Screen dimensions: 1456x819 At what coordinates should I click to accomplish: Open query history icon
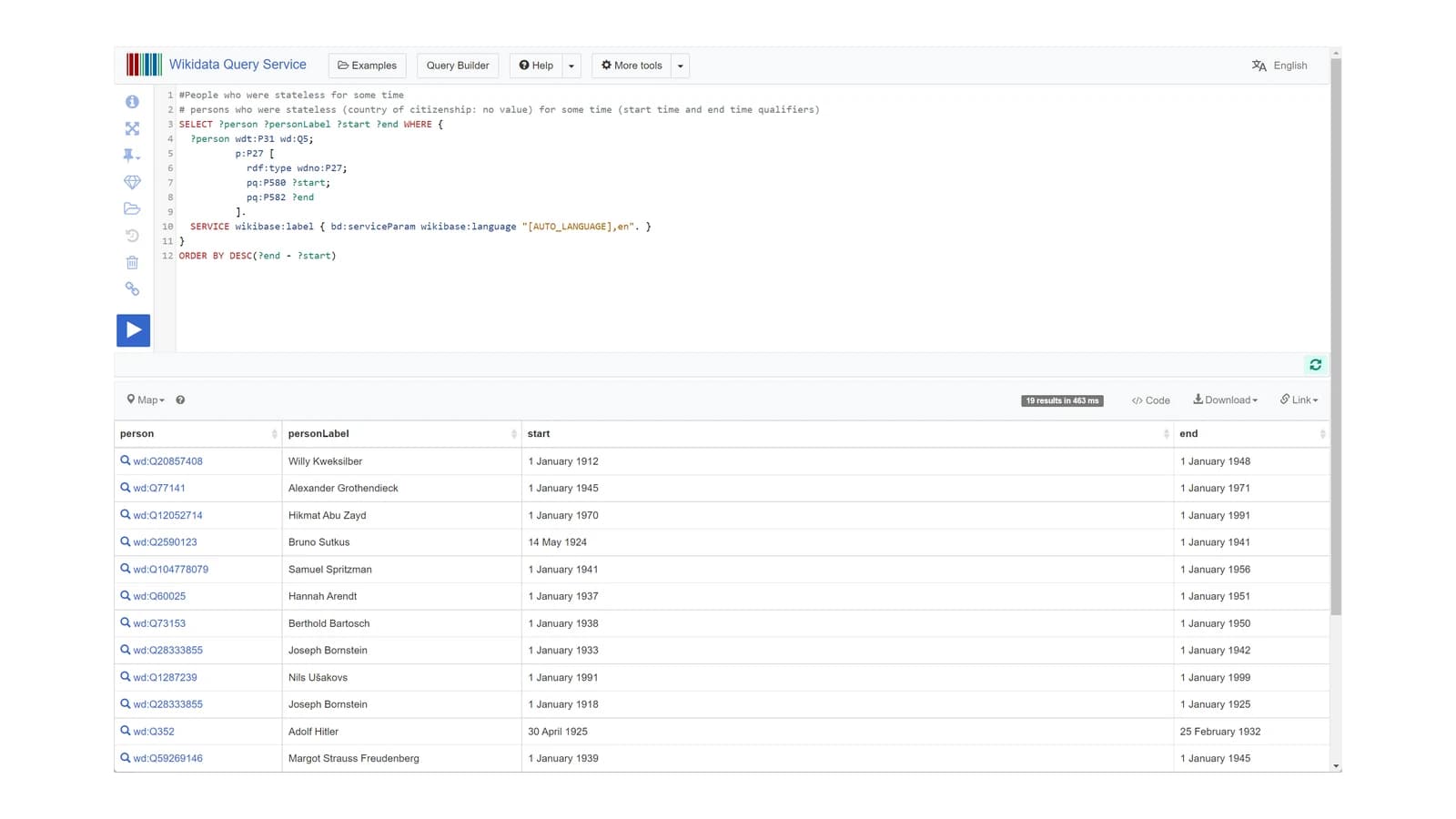132,236
